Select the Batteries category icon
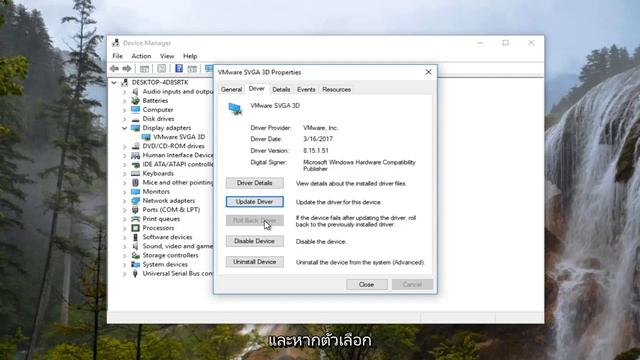 pyautogui.click(x=136, y=100)
